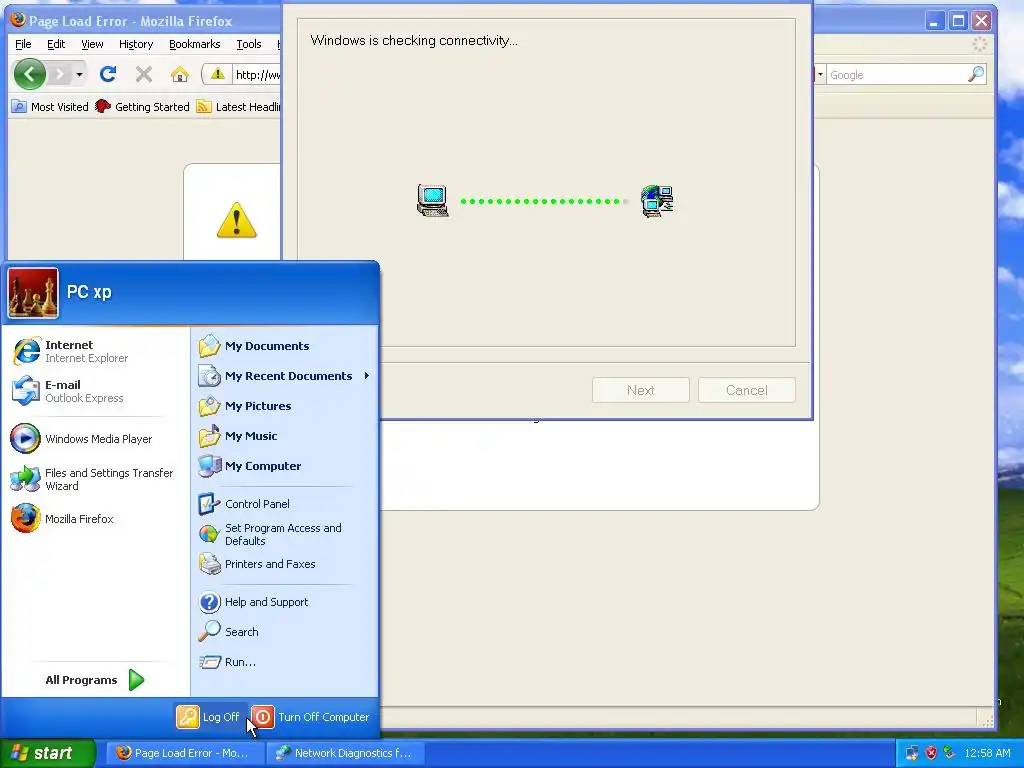
Task: Minimize the Firefox window
Action: click(x=935, y=22)
